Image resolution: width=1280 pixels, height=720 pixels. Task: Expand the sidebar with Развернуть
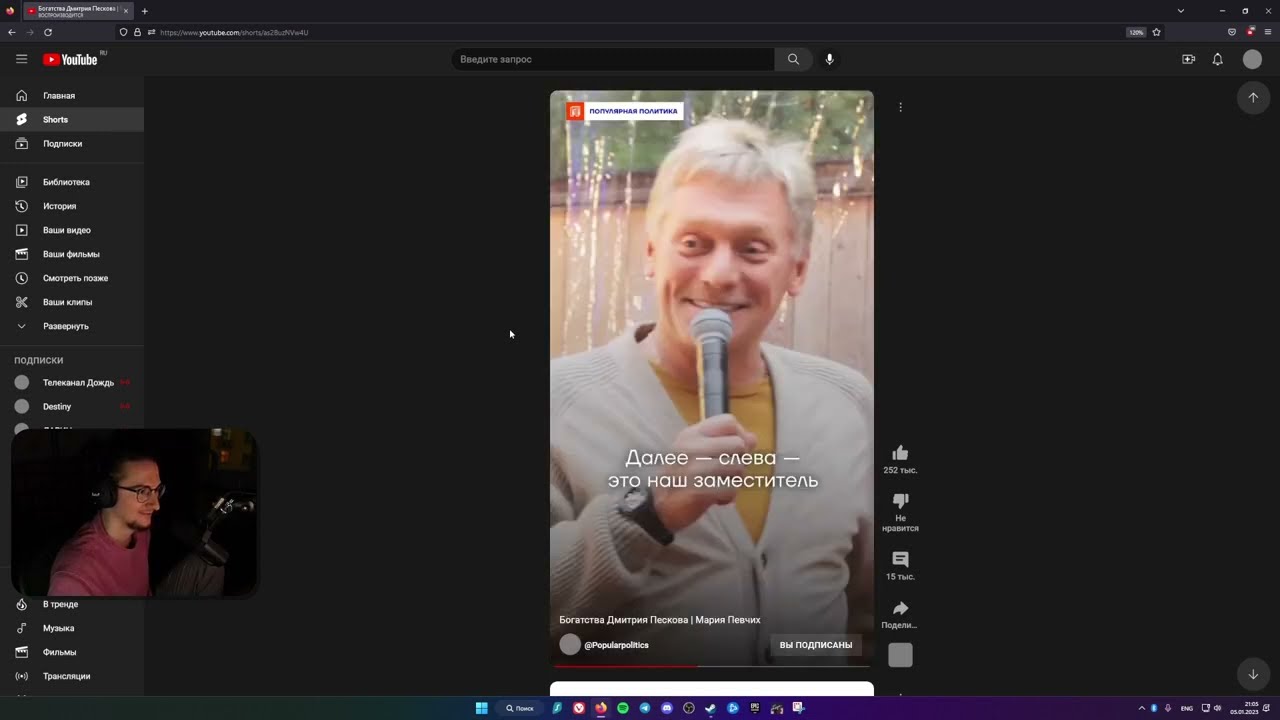pos(72,326)
